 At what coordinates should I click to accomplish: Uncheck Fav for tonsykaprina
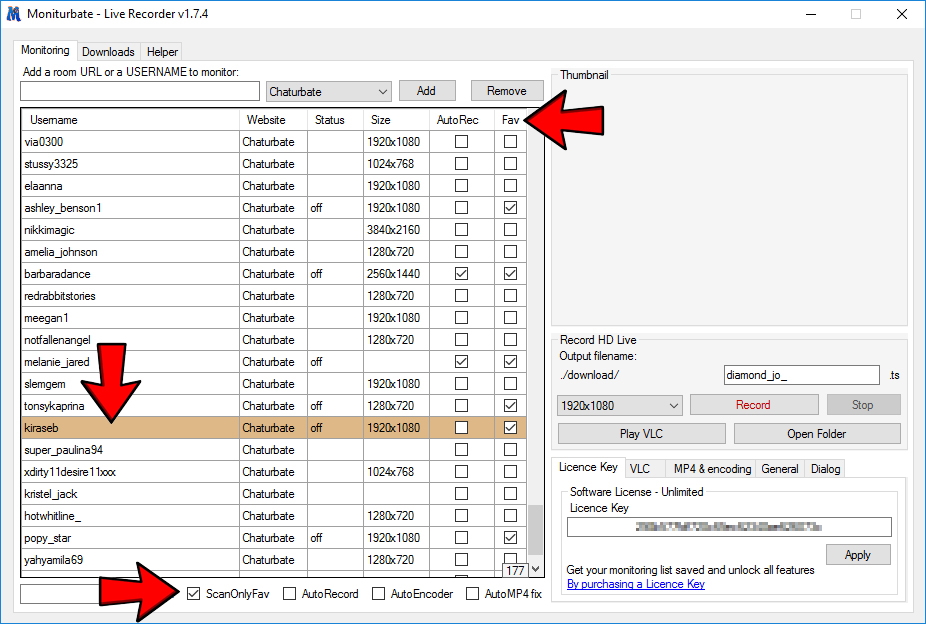510,406
